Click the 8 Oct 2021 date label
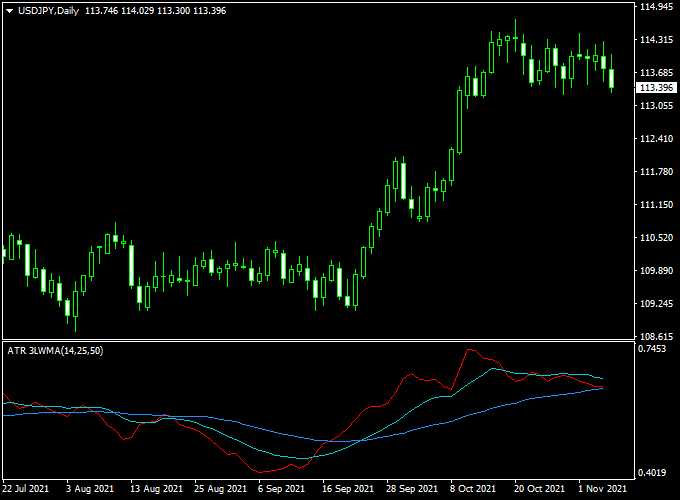The image size is (680, 500). 473,489
